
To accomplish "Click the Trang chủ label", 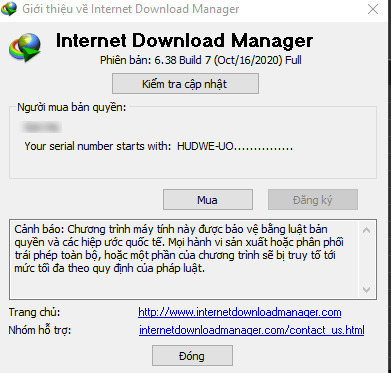I will click(x=34, y=312).
